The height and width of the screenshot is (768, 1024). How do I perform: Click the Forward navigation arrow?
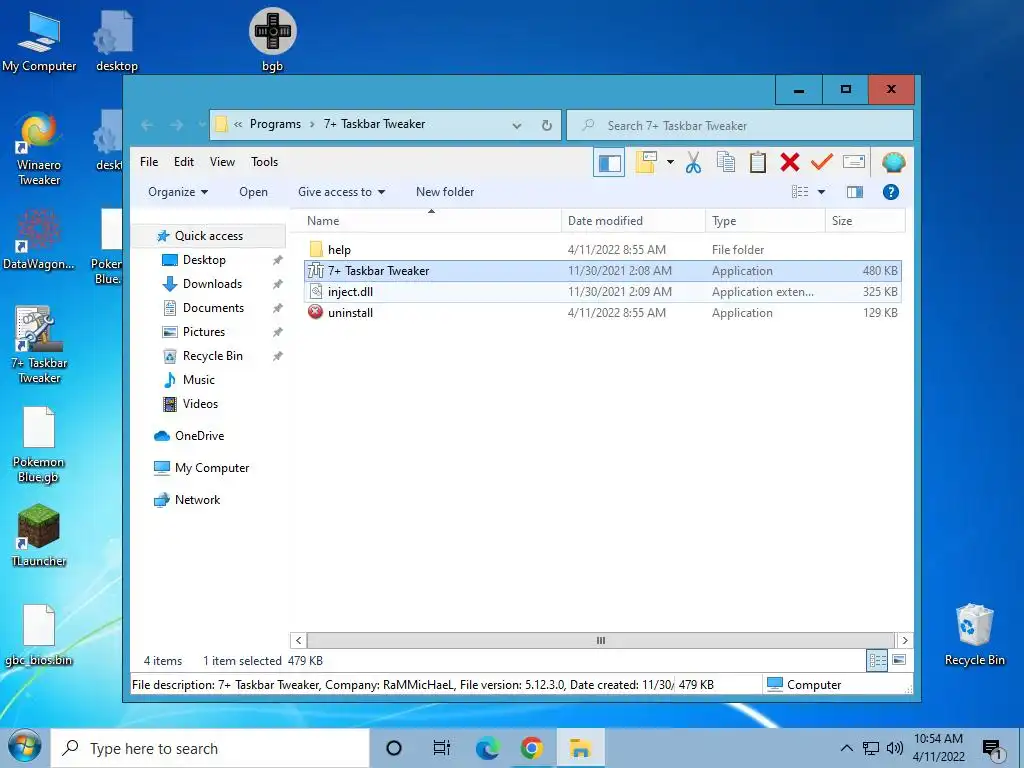pyautogui.click(x=176, y=125)
